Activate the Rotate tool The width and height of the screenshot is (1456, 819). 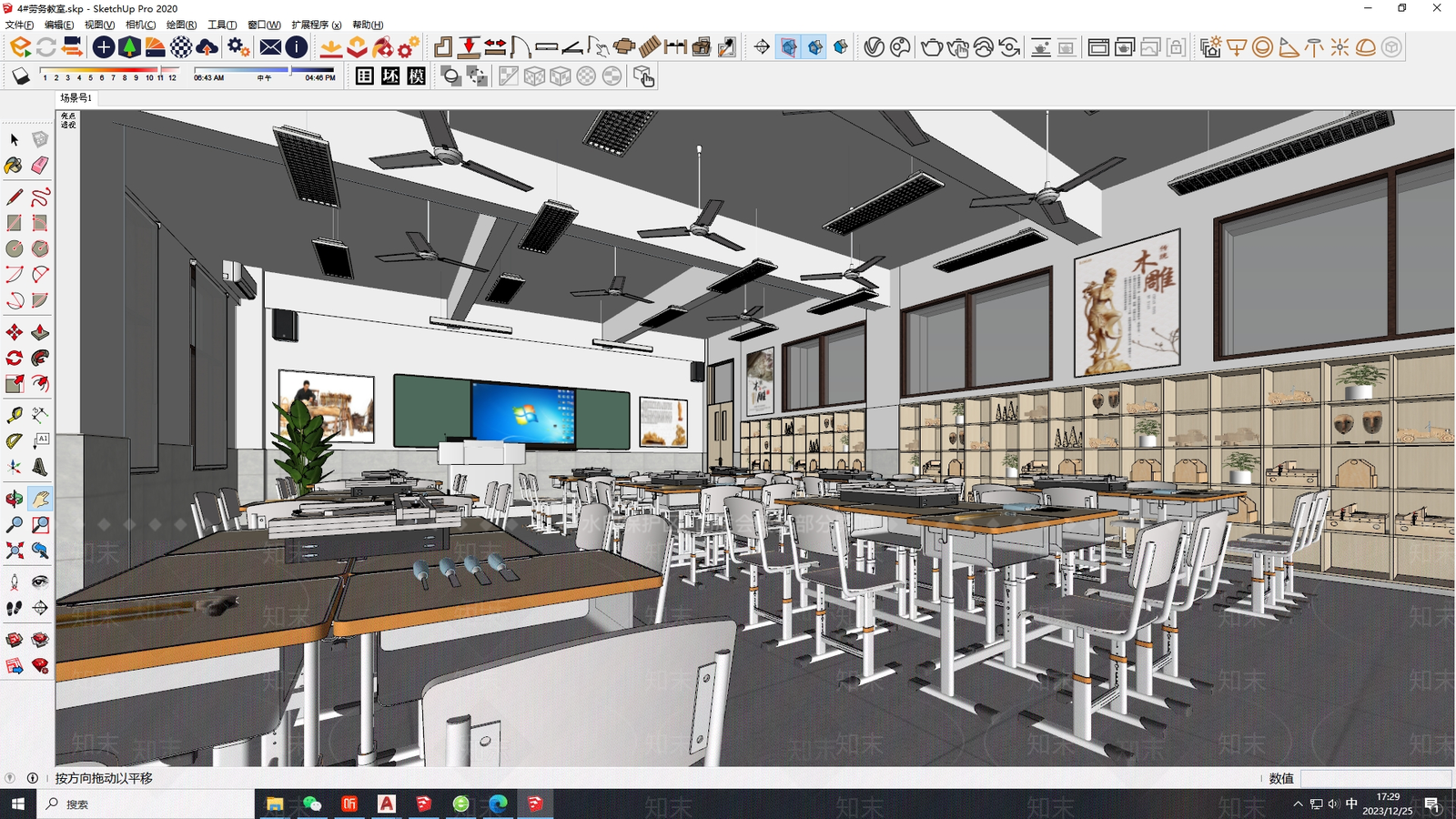click(x=14, y=358)
